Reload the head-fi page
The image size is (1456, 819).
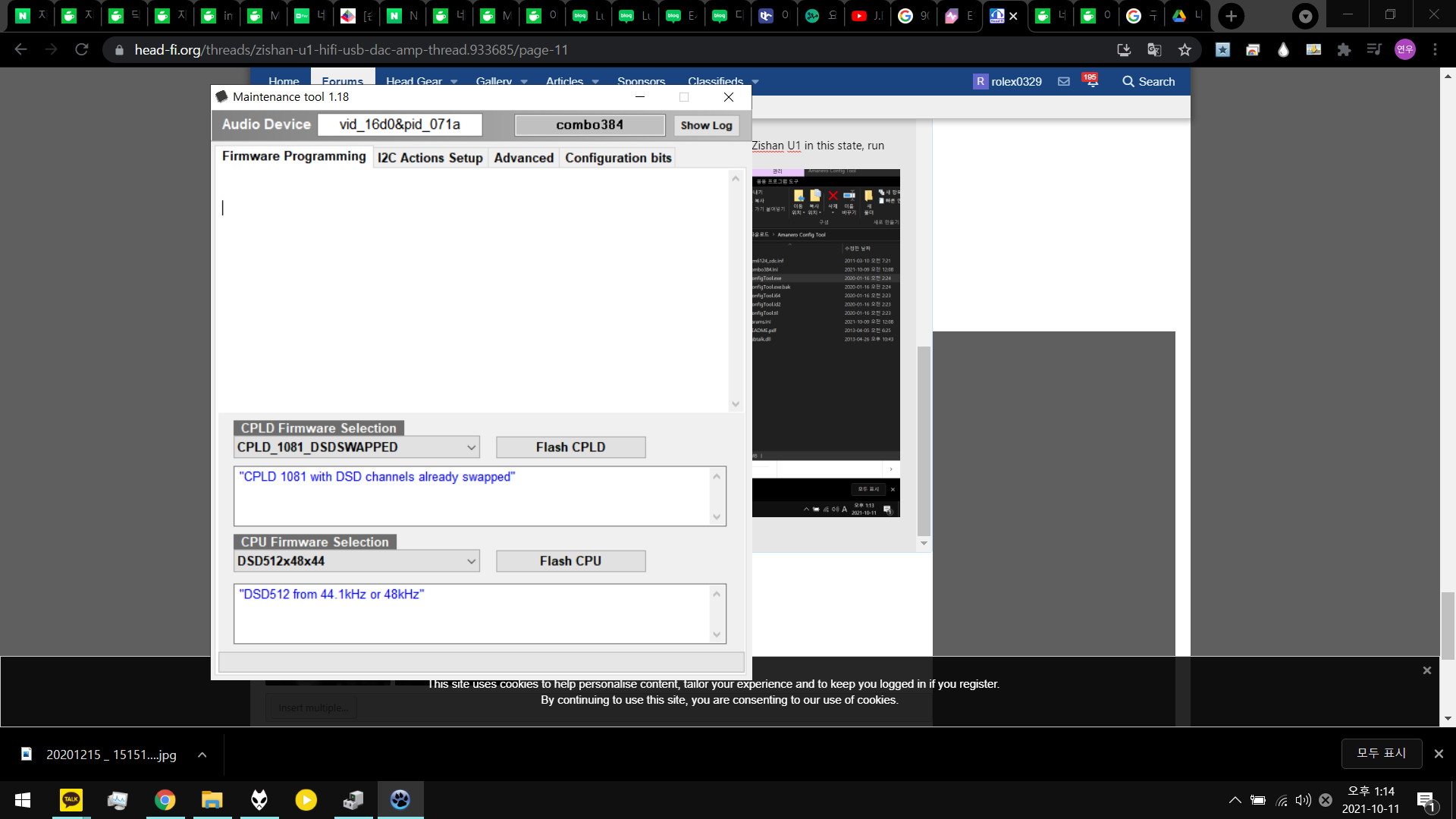81,49
